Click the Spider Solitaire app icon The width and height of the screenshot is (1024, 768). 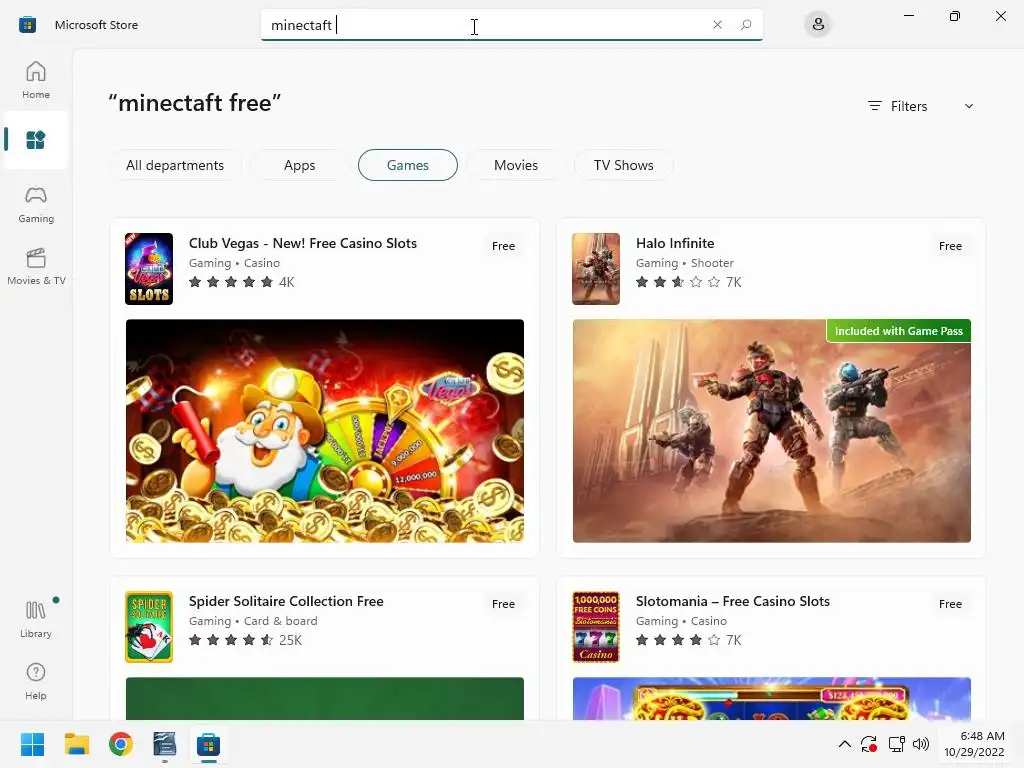coord(149,627)
